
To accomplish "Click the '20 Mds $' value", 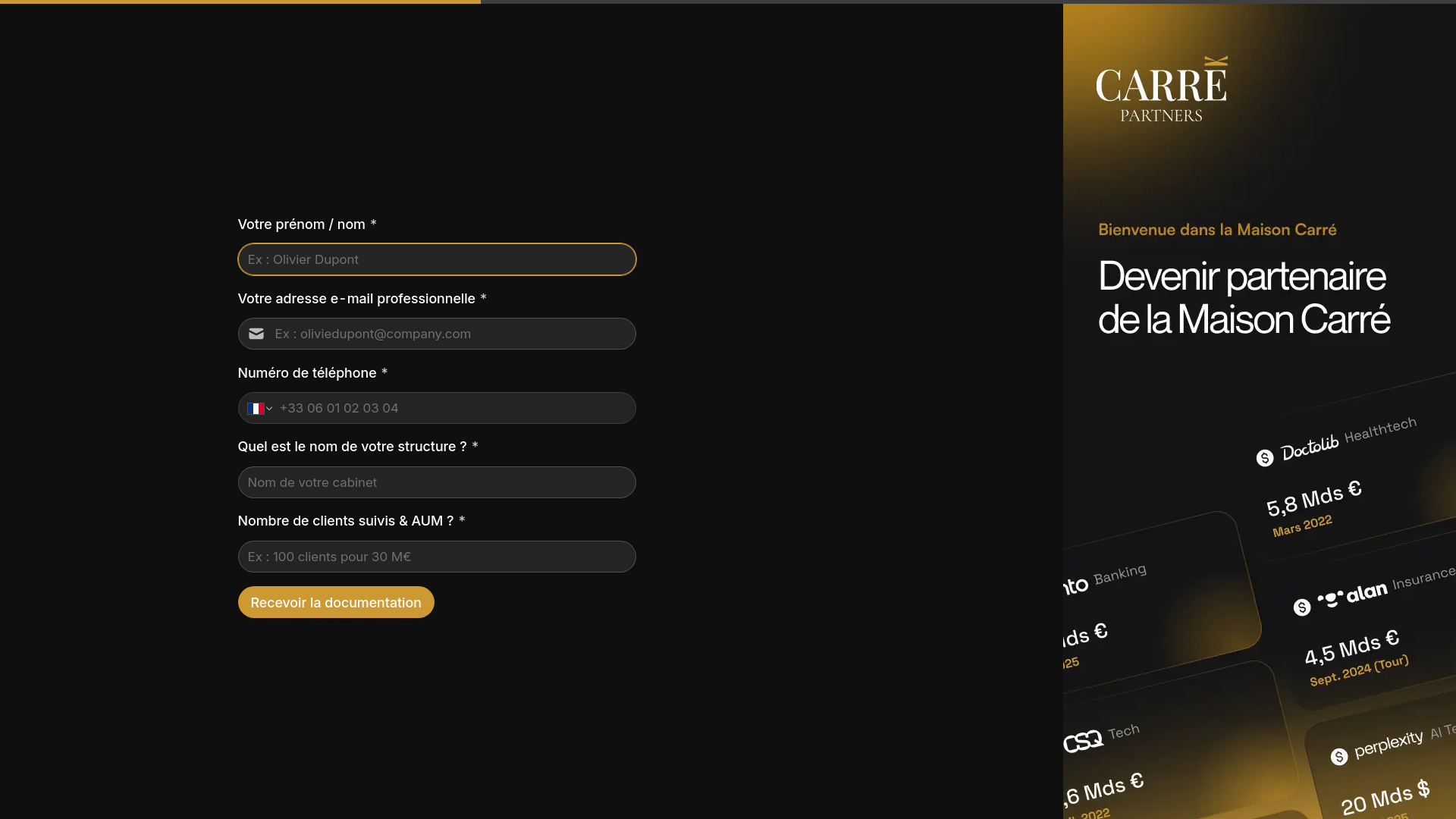I will pos(1385,796).
